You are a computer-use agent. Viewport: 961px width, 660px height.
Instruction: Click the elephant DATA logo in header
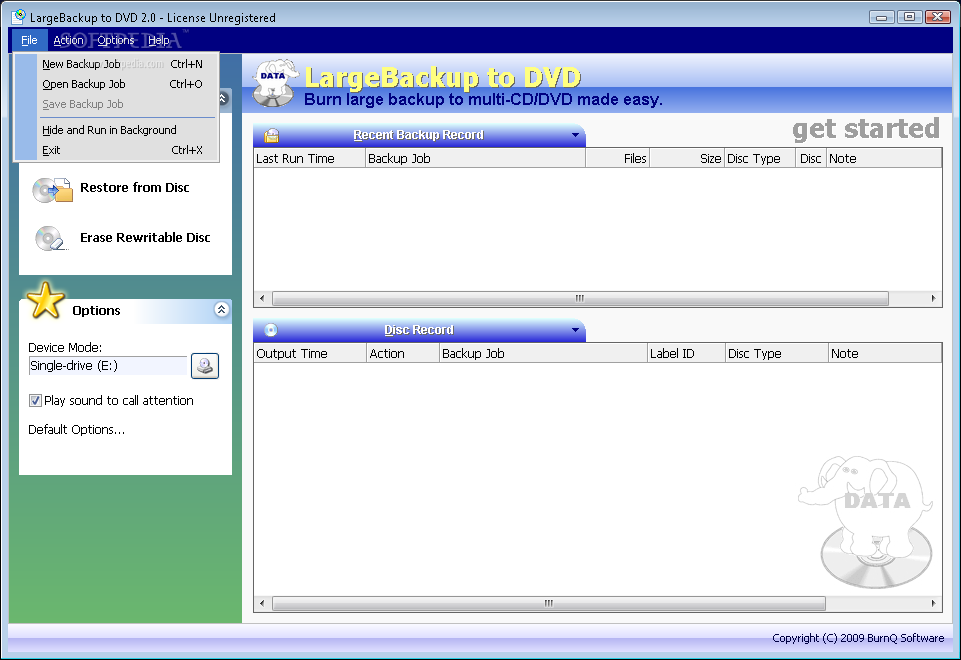click(x=275, y=83)
